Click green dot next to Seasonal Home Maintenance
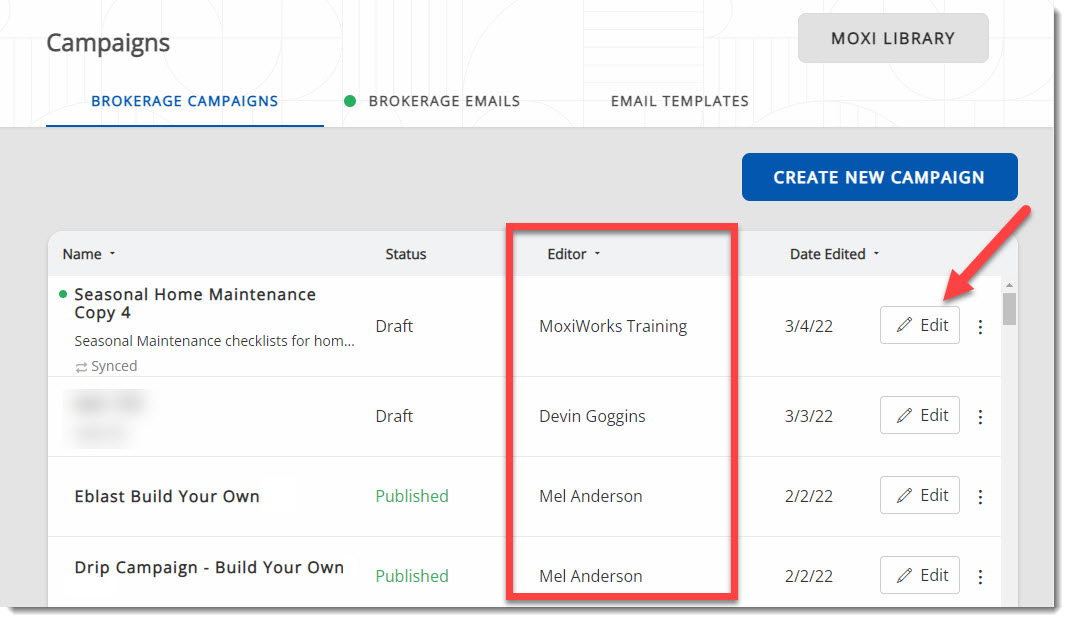Screen dimensions: 1069x622 tap(64, 294)
